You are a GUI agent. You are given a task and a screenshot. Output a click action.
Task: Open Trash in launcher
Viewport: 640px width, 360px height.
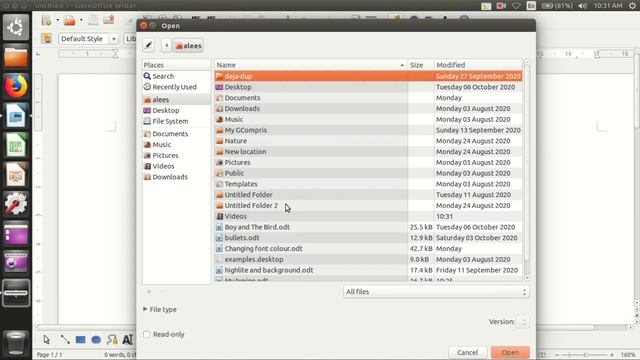click(16, 342)
